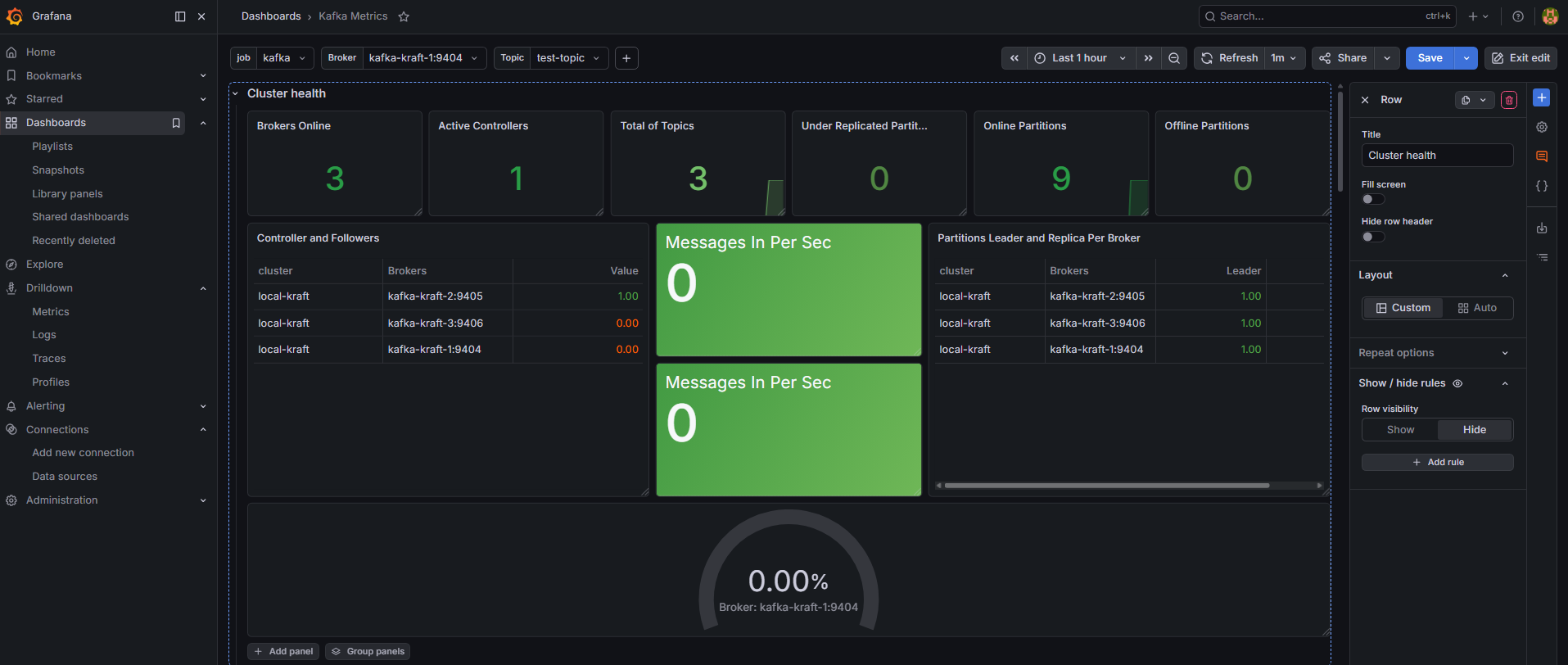Collapse the Drilldown menu section
This screenshot has width=1568, height=665.
[203, 288]
